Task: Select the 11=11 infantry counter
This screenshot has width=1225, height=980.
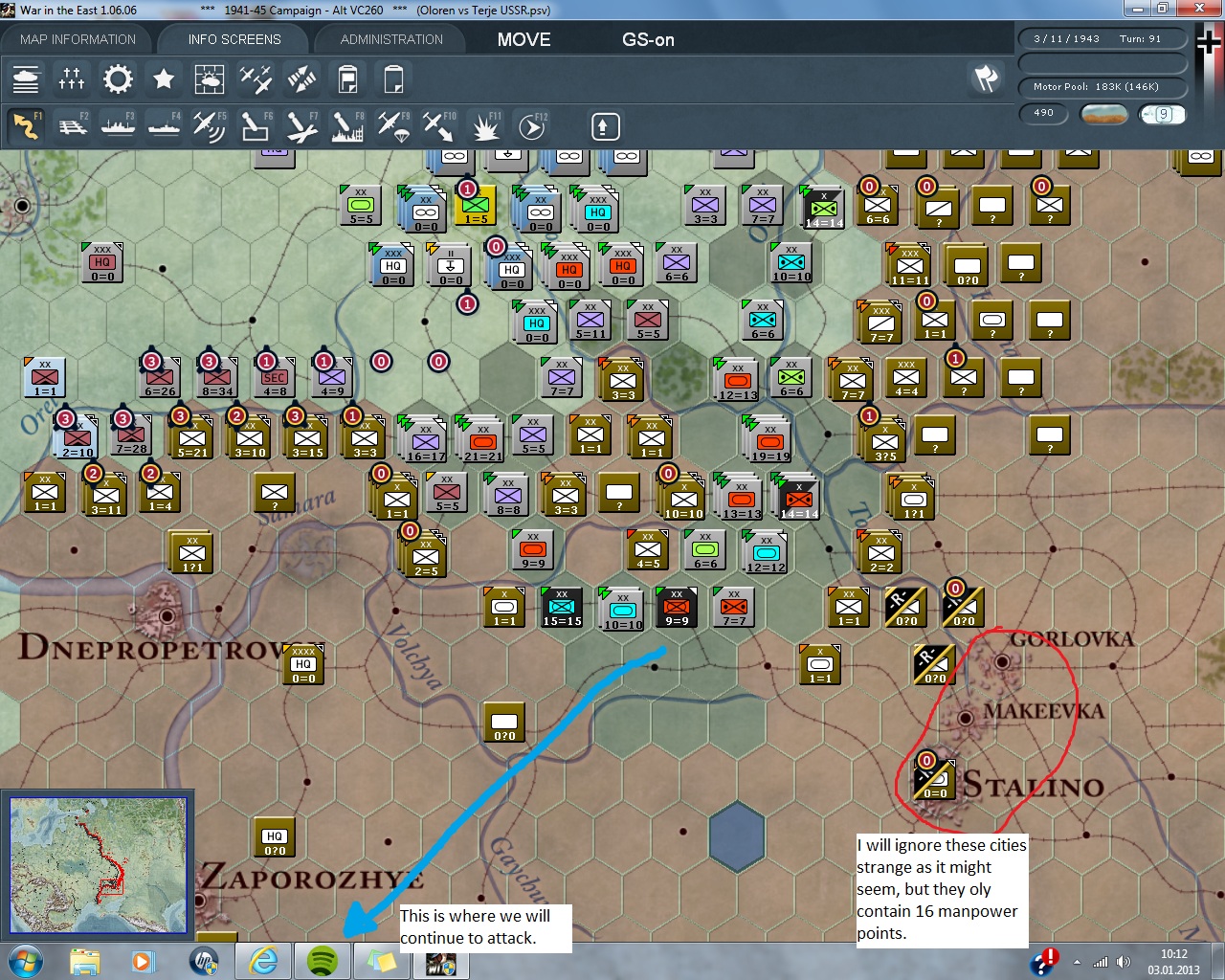Action: pyautogui.click(x=909, y=264)
